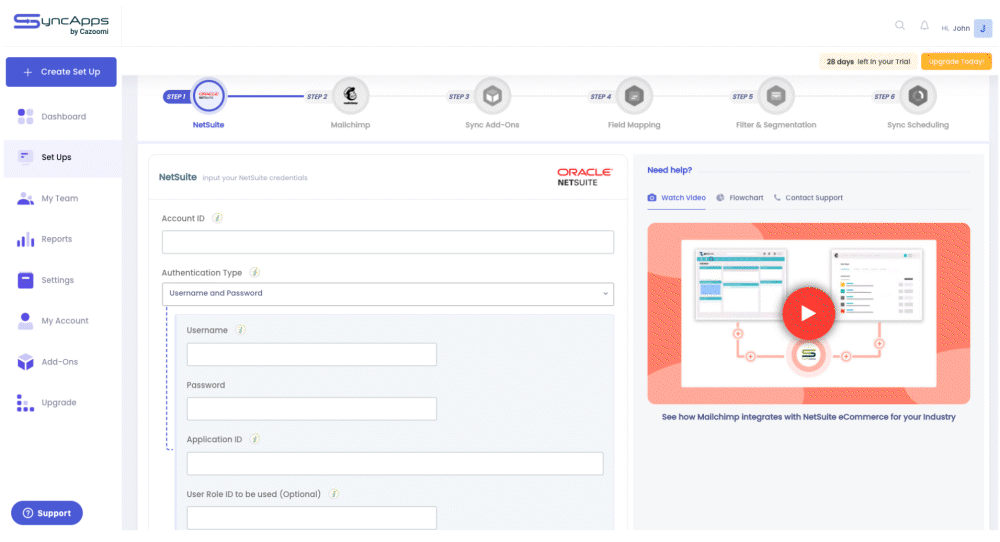This screenshot has height=542, width=1000.
Task: Open the search magnifier icon
Action: [x=900, y=26]
